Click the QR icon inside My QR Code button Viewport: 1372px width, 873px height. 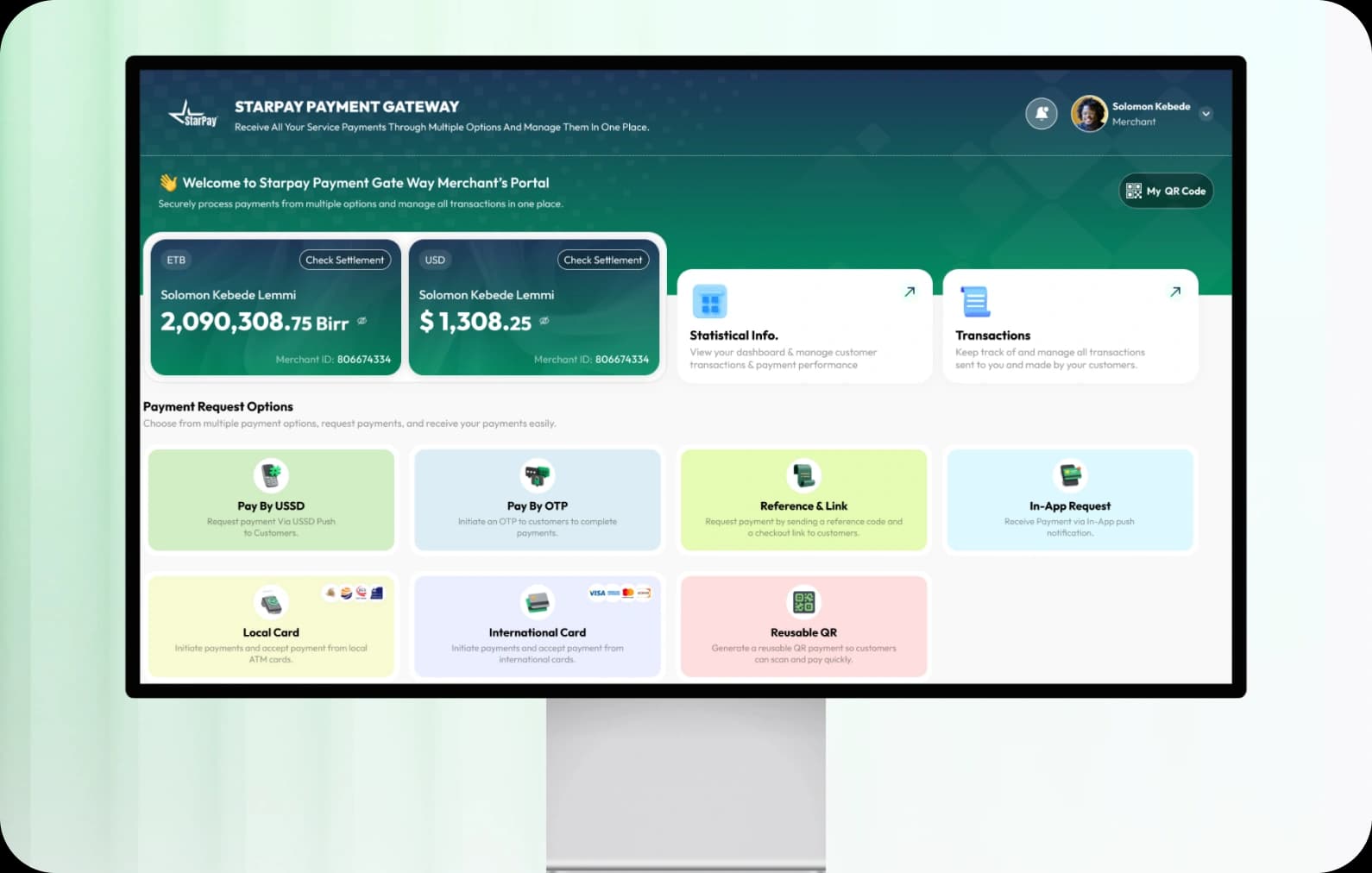click(x=1134, y=191)
